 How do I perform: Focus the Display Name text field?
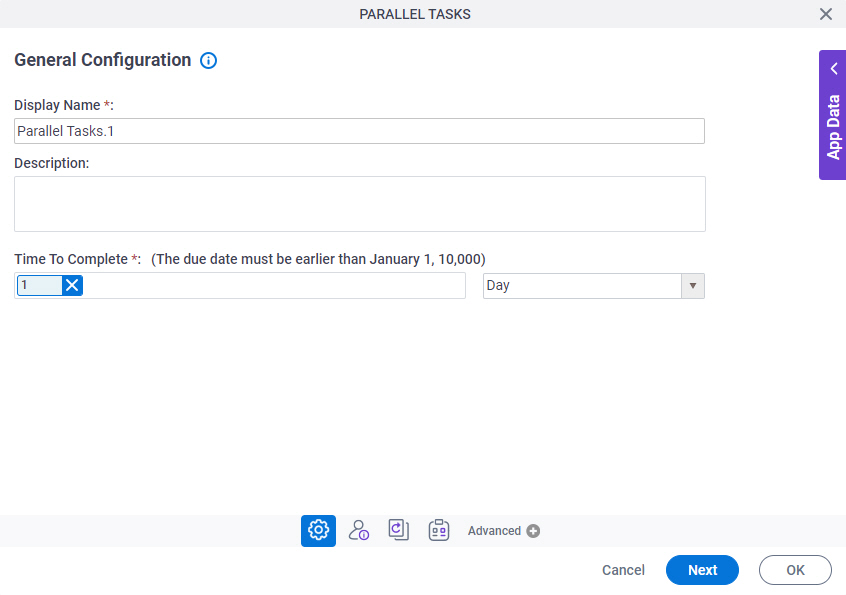pos(359,131)
